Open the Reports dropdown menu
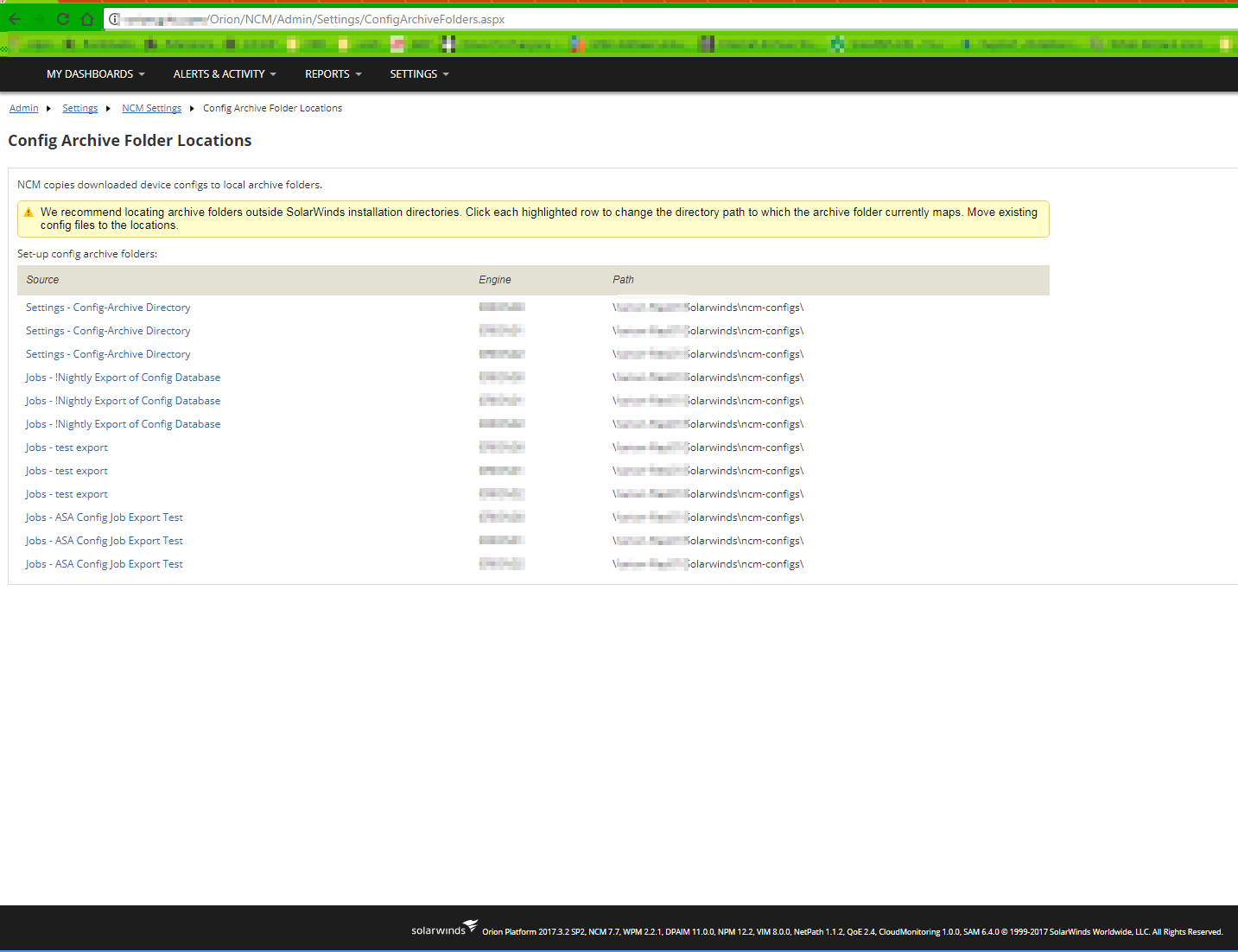1238x952 pixels. (x=333, y=74)
